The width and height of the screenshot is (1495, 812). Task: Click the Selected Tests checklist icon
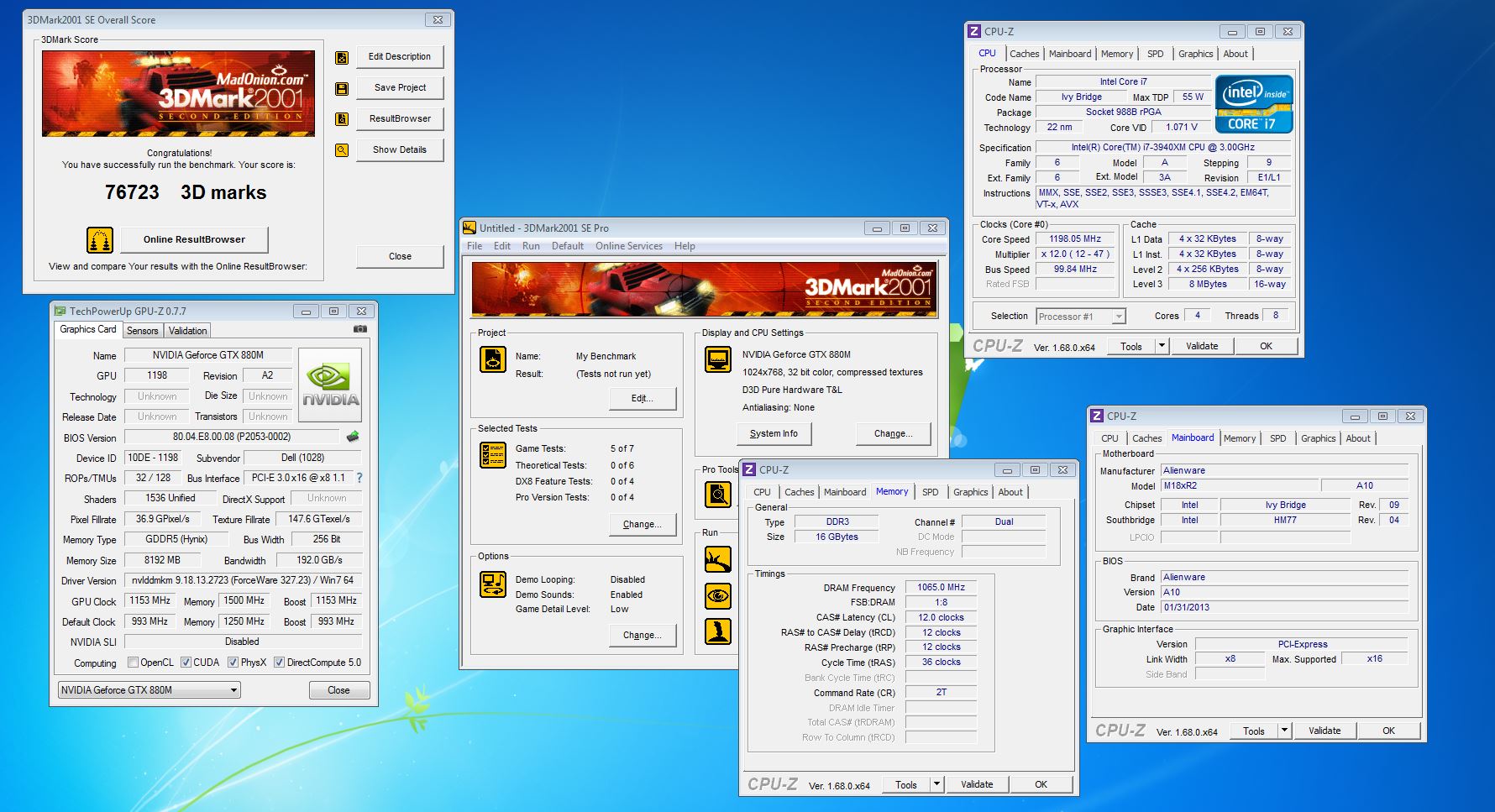tap(493, 455)
